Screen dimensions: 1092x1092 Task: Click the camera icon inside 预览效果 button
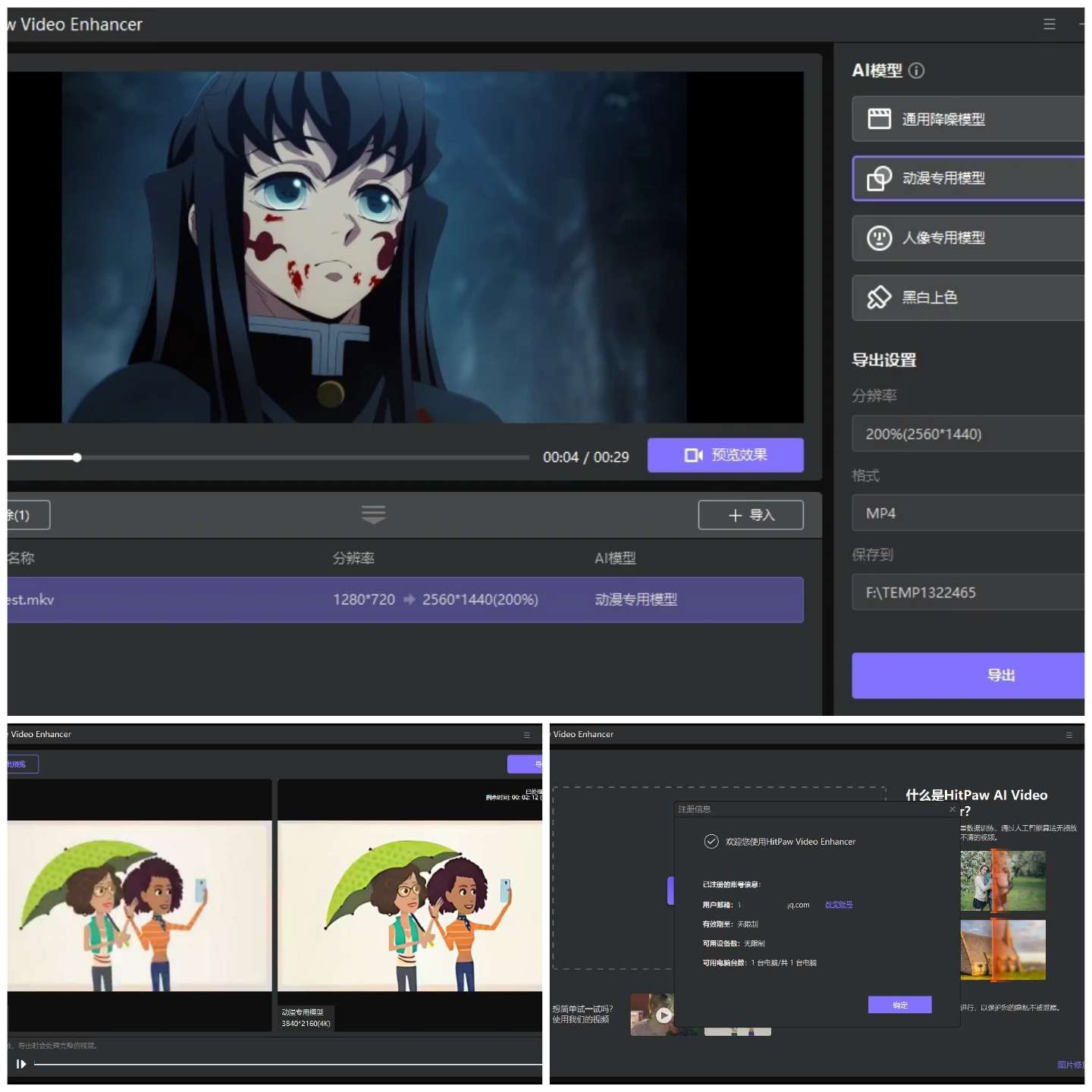coord(694,455)
